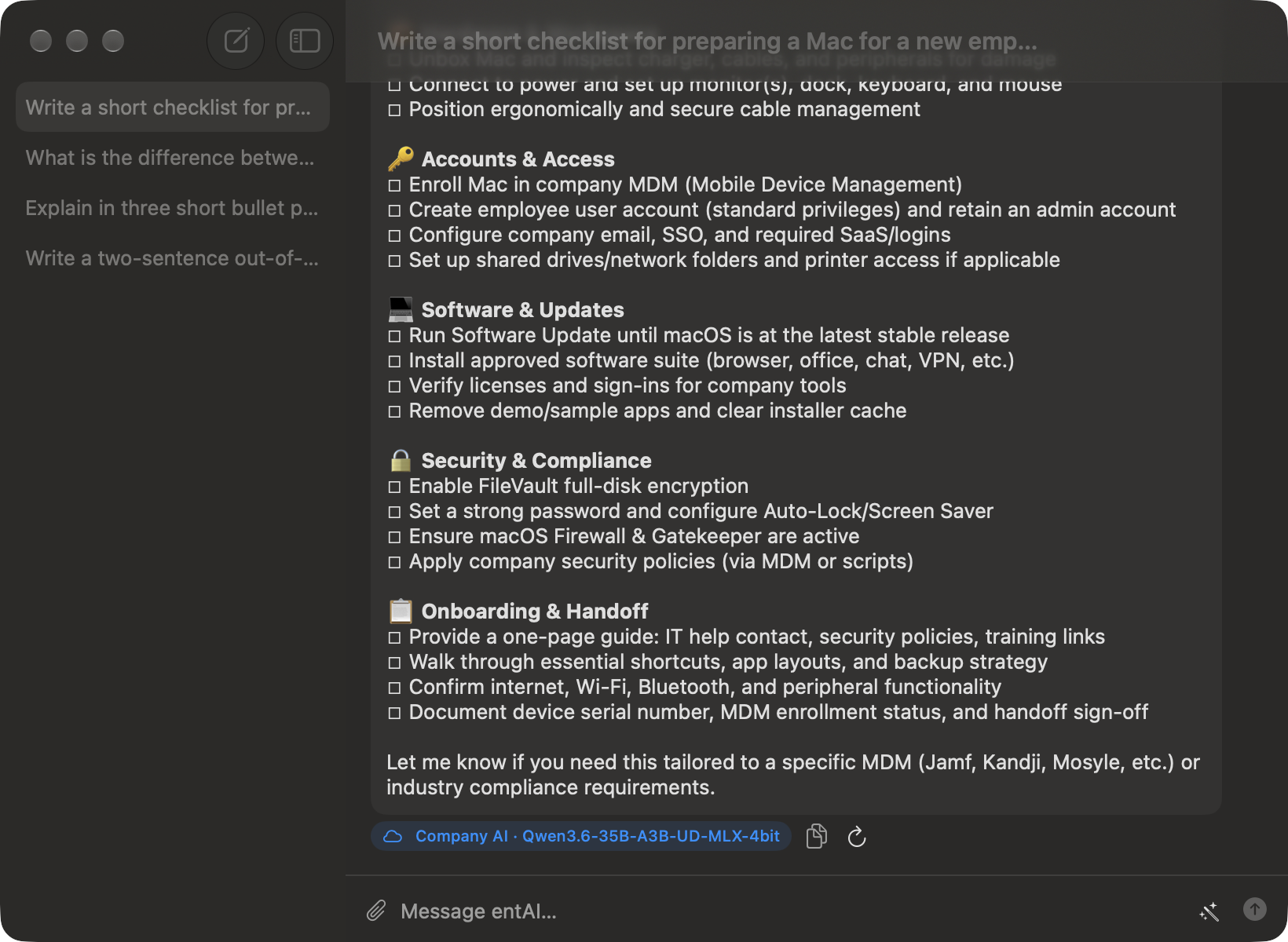Click the 'Software & Updates' heading
1288x942 pixels.
[522, 310]
